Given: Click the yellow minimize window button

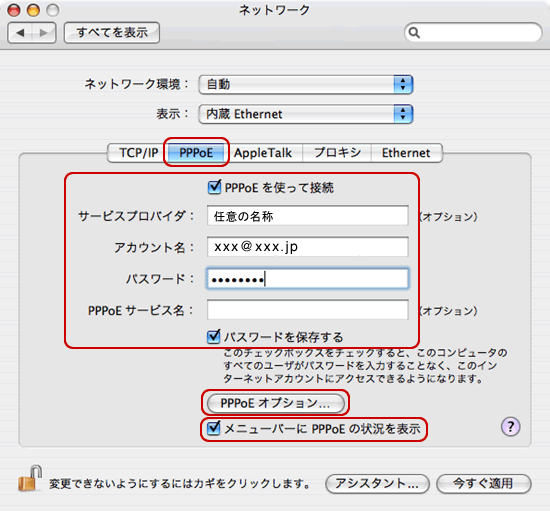Looking at the screenshot, I should 33,10.
